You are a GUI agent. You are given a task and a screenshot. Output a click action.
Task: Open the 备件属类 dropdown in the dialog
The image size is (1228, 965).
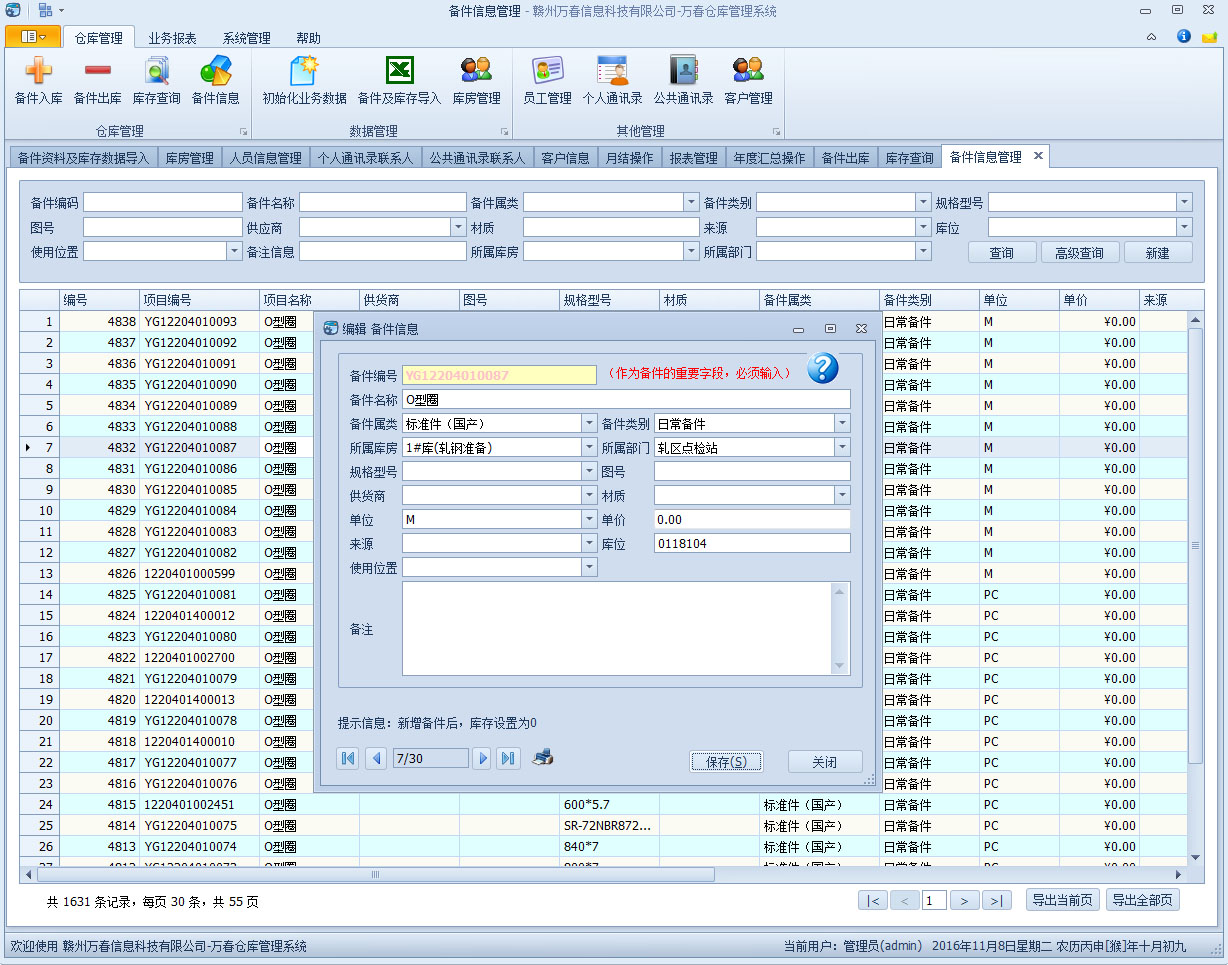coord(589,423)
